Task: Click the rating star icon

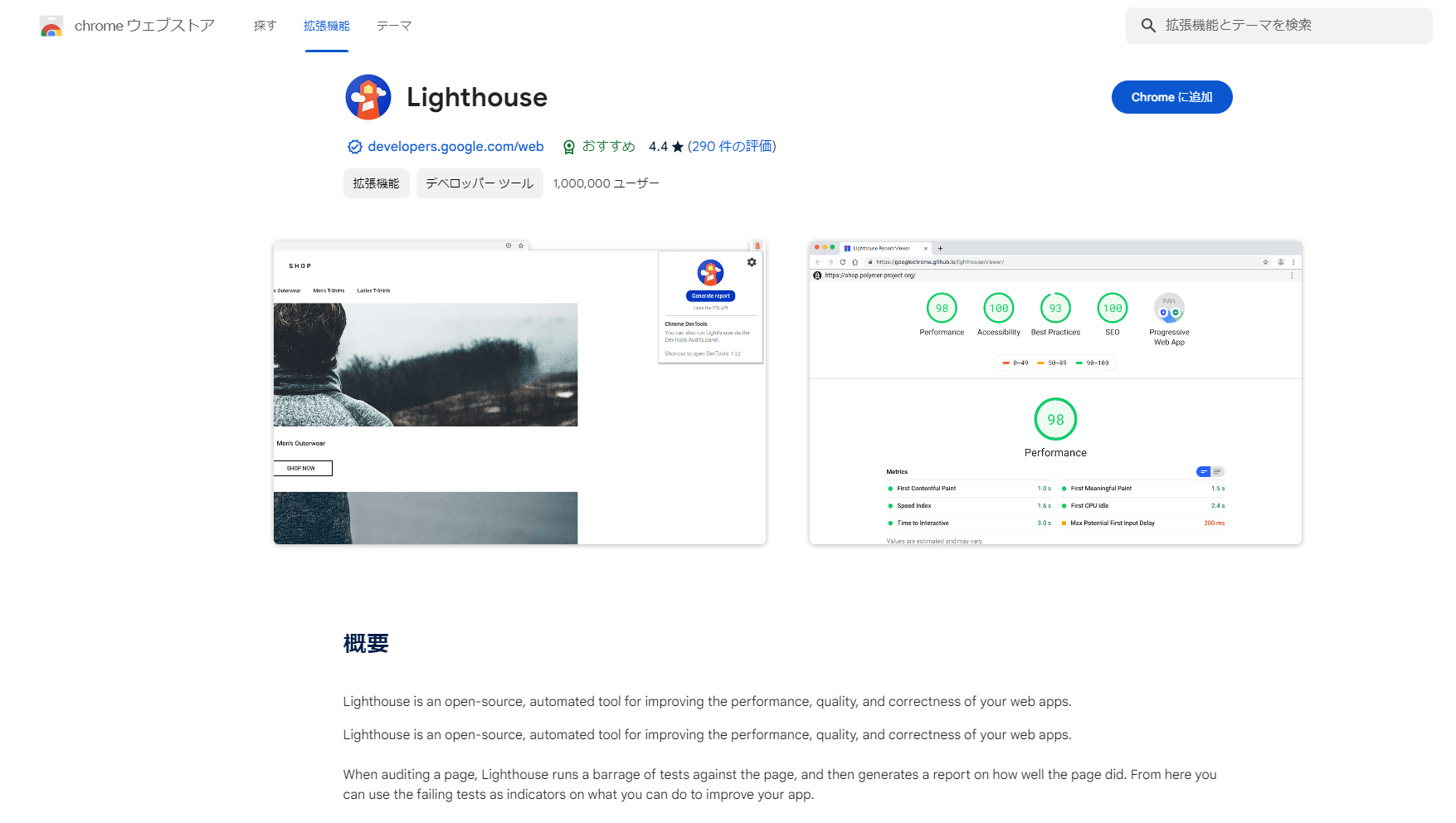Action: point(678,147)
